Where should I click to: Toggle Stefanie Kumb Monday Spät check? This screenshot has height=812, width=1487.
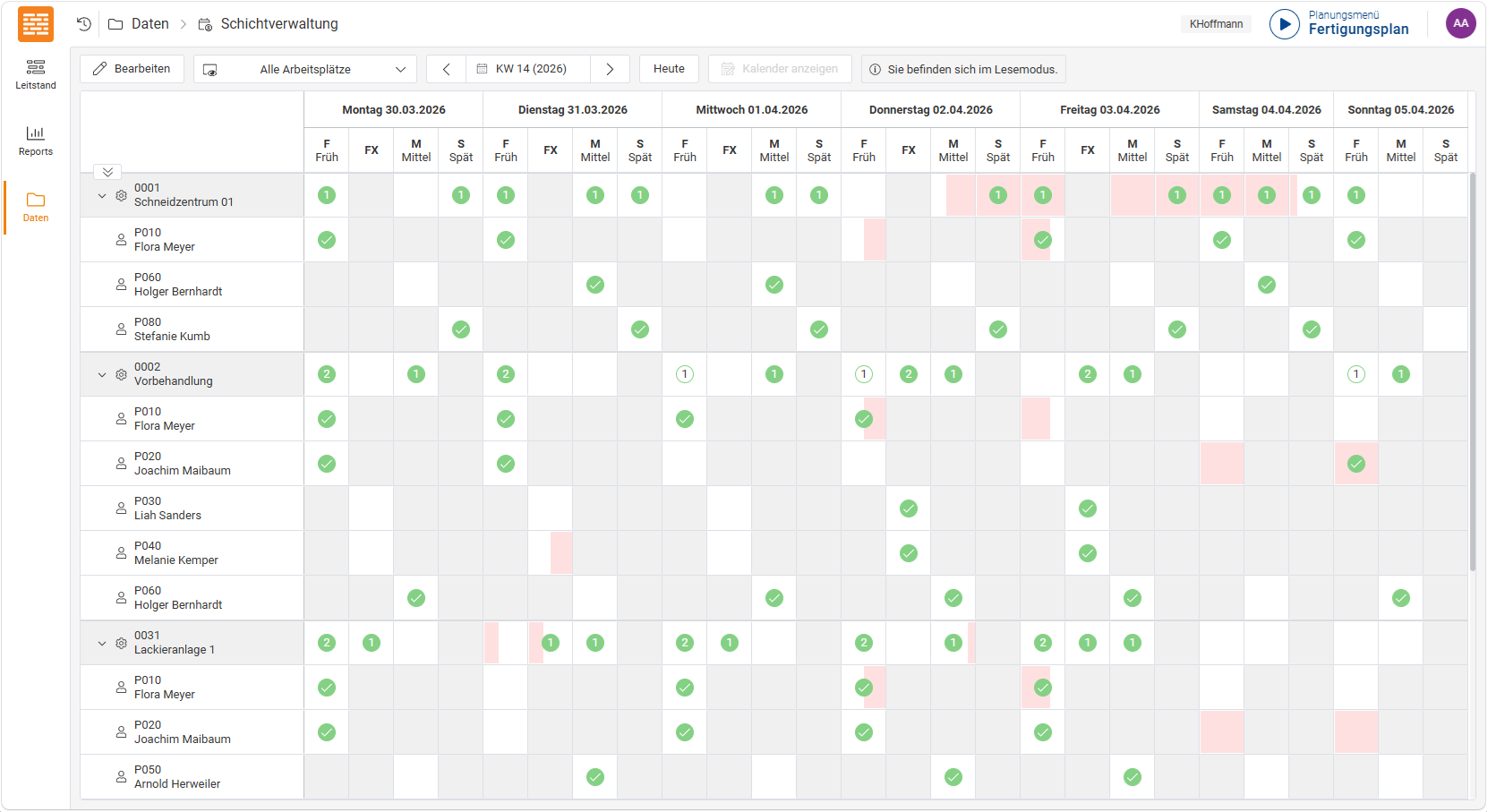[x=461, y=329]
